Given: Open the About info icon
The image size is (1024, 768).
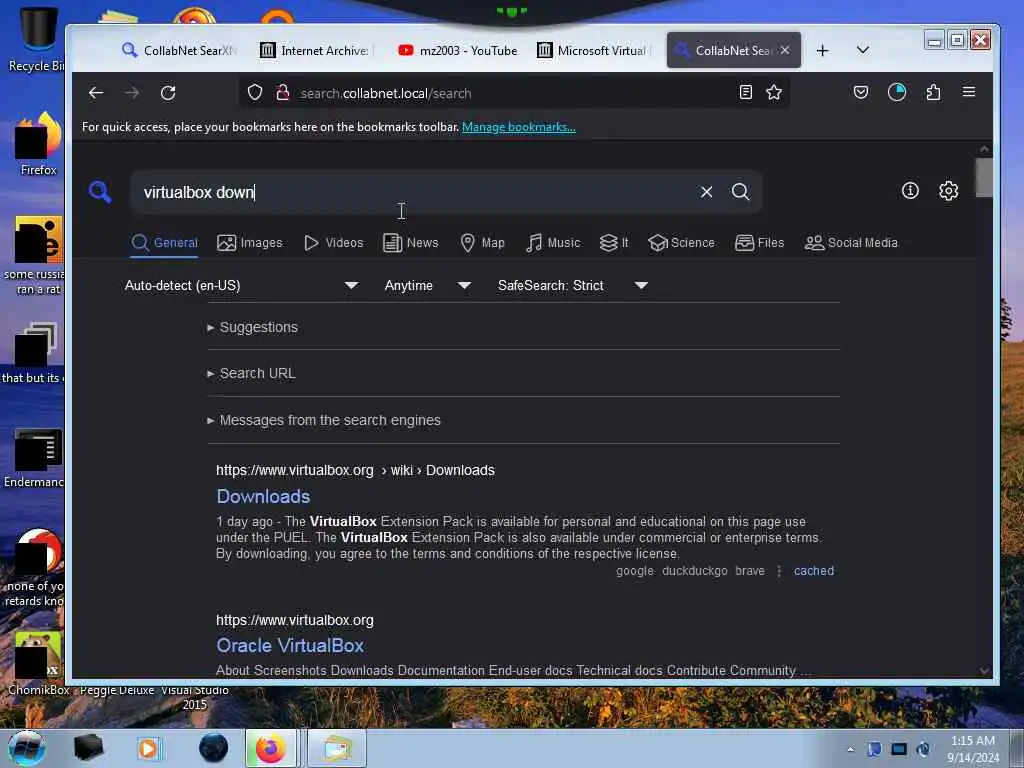Looking at the screenshot, I should tap(910, 191).
